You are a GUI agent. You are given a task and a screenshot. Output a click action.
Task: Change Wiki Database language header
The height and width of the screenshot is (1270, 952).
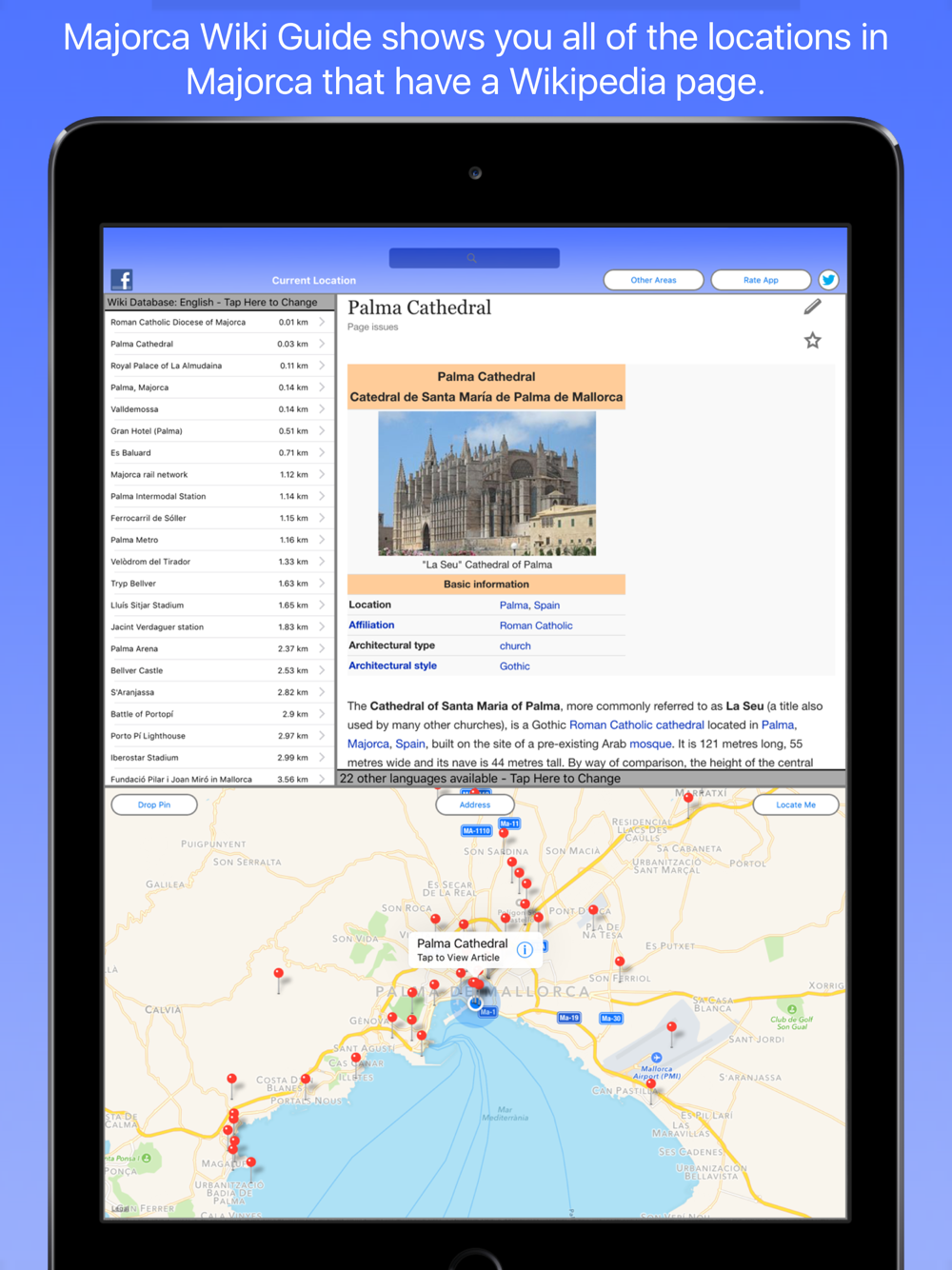point(220,302)
